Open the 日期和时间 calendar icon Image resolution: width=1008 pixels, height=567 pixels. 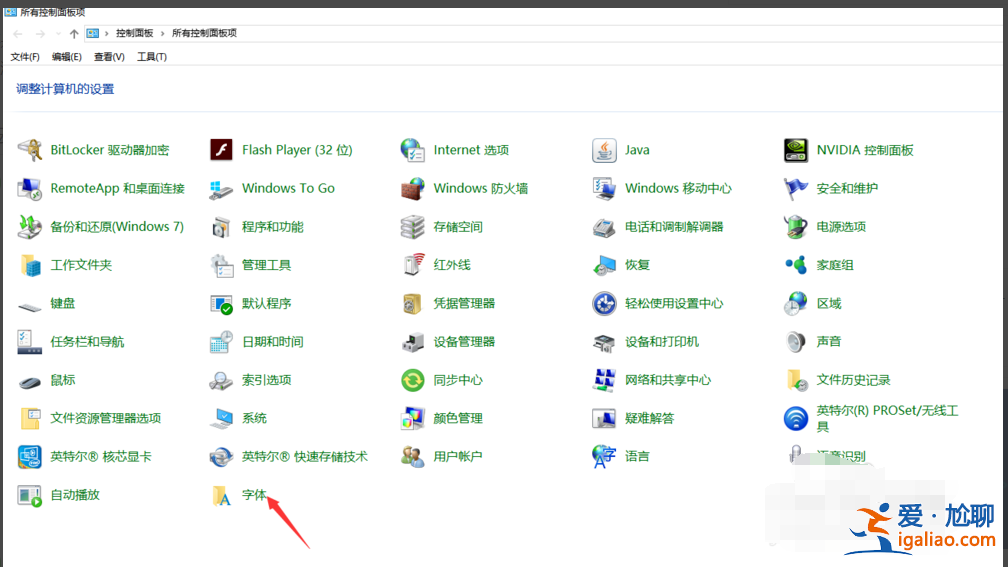pyautogui.click(x=221, y=341)
